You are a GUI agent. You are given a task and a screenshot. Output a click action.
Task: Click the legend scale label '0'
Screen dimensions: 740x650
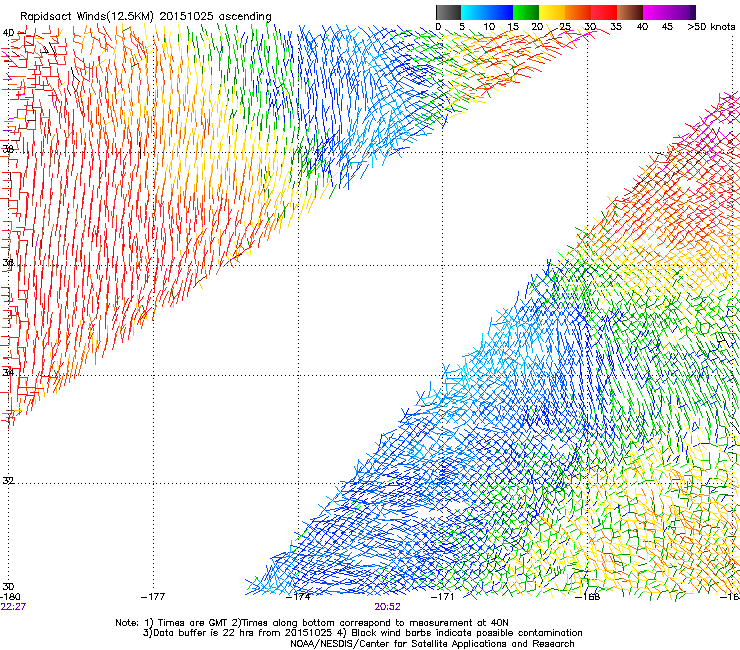(438, 26)
